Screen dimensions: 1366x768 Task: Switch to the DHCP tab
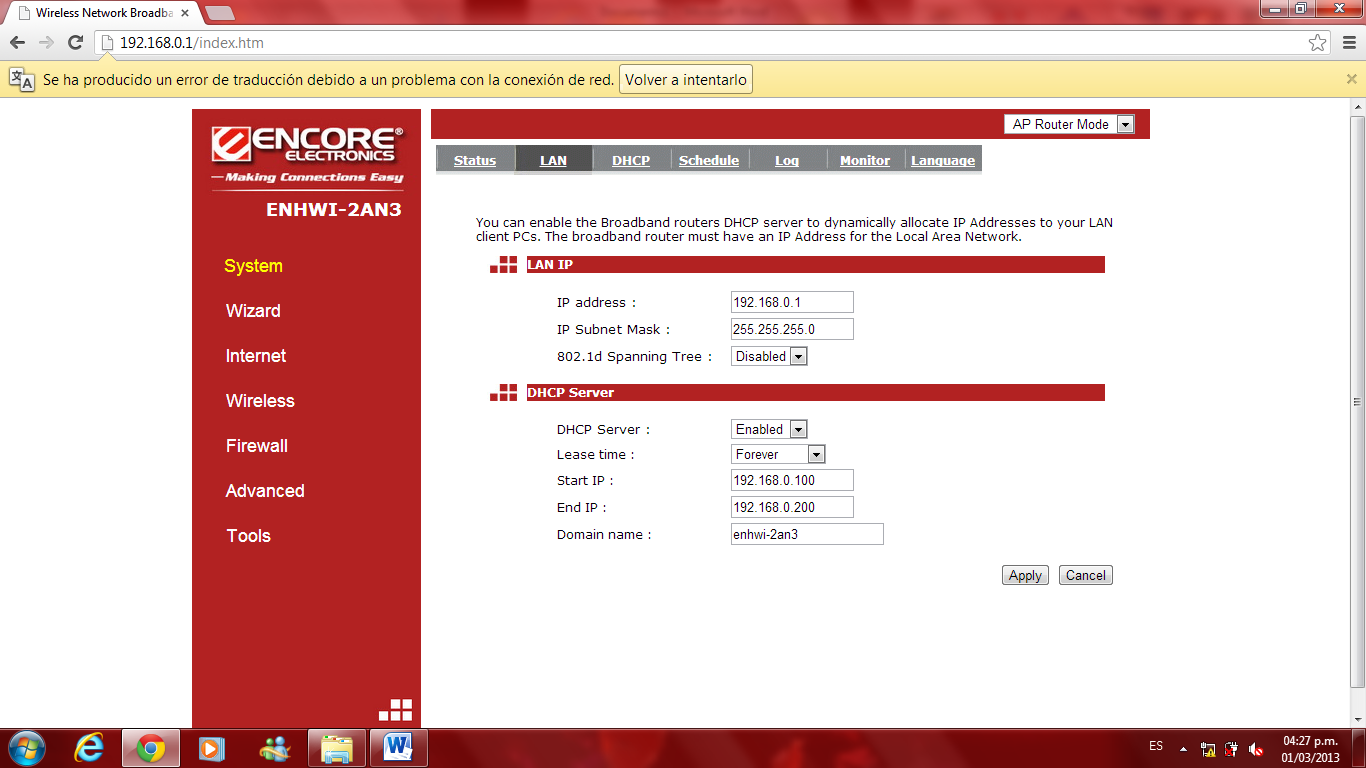[x=630, y=160]
